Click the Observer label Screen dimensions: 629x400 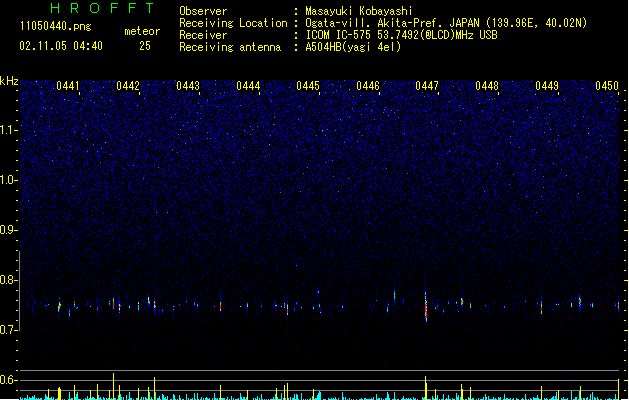[x=203, y=11]
